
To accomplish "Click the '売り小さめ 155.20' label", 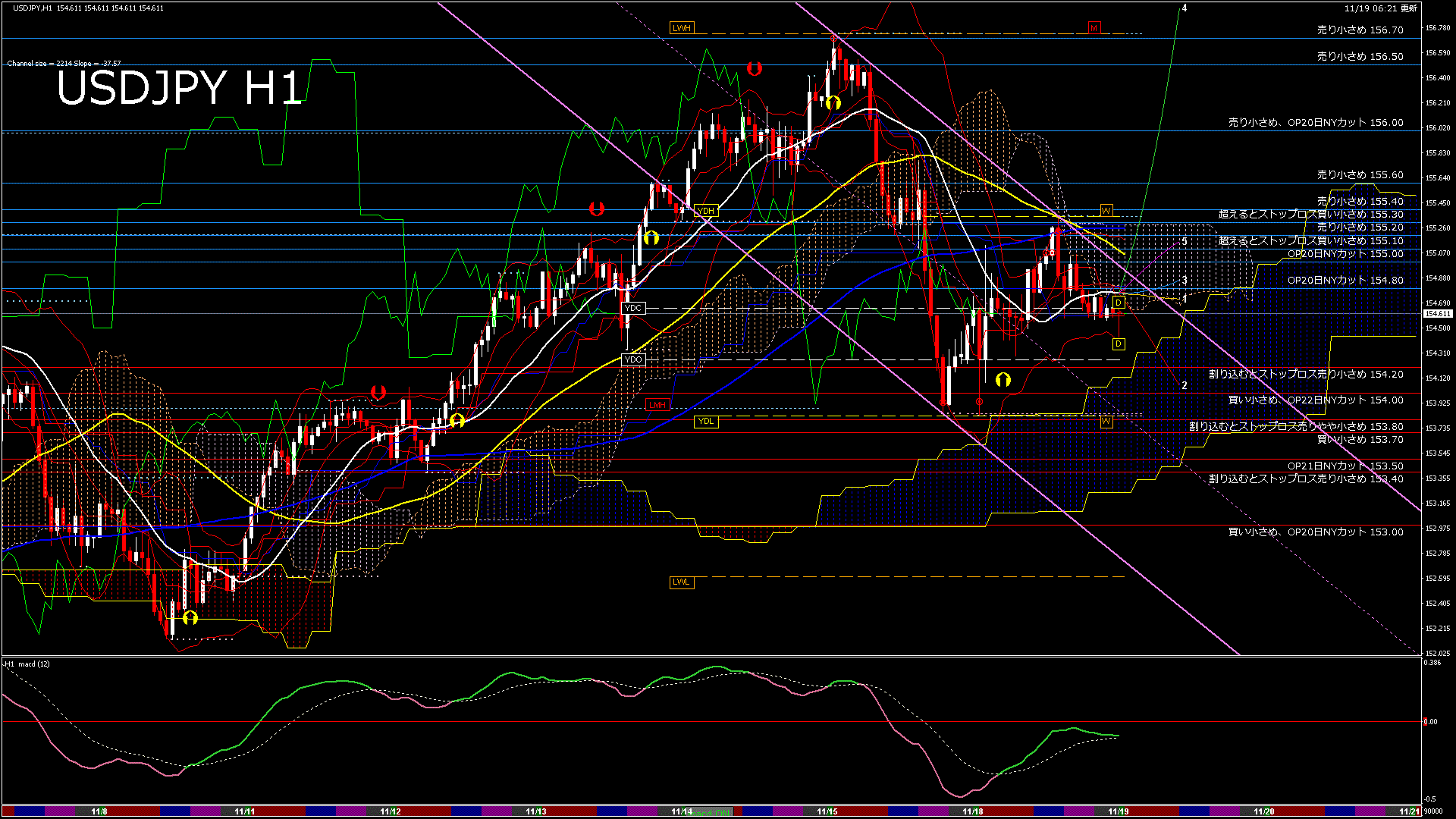I will click(x=1360, y=227).
